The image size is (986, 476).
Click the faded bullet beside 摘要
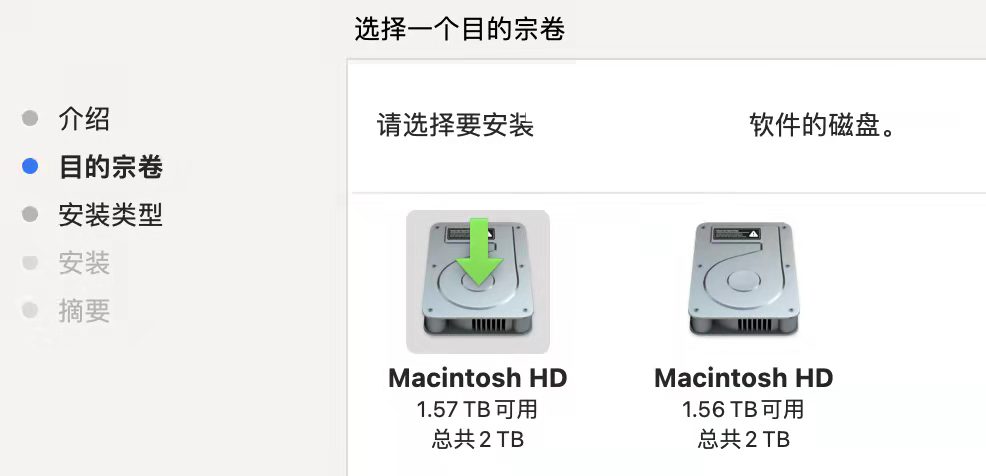point(30,310)
